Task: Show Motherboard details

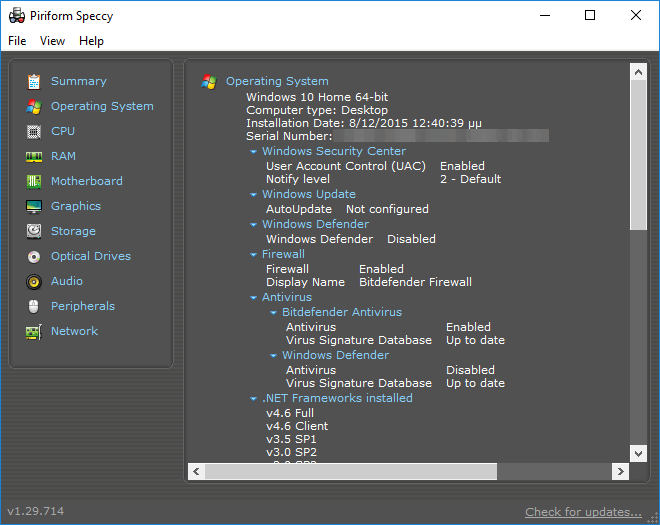Action: coord(87,181)
